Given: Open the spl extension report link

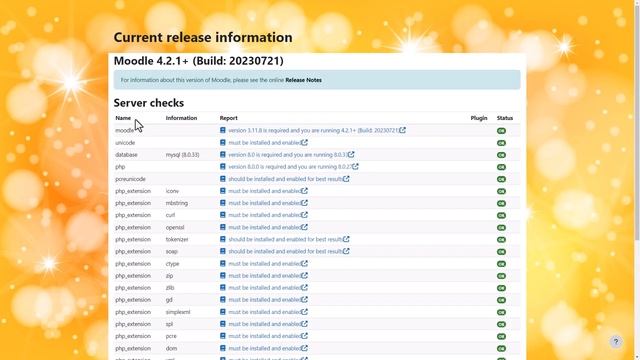Looking at the screenshot, I should click(264, 324).
